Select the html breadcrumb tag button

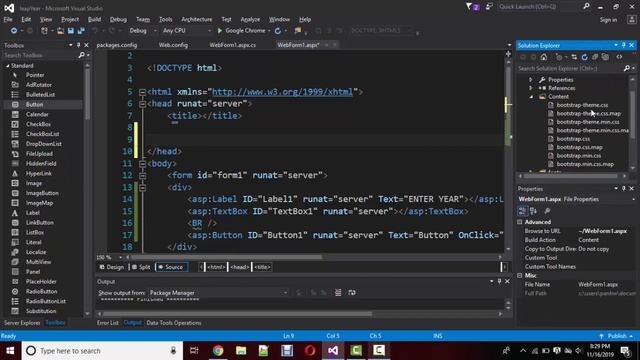[x=216, y=267]
